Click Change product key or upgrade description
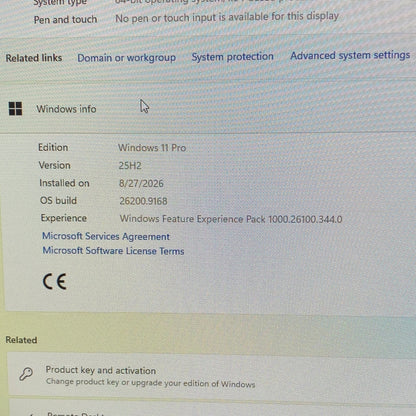Image resolution: width=416 pixels, height=416 pixels. 150,383
